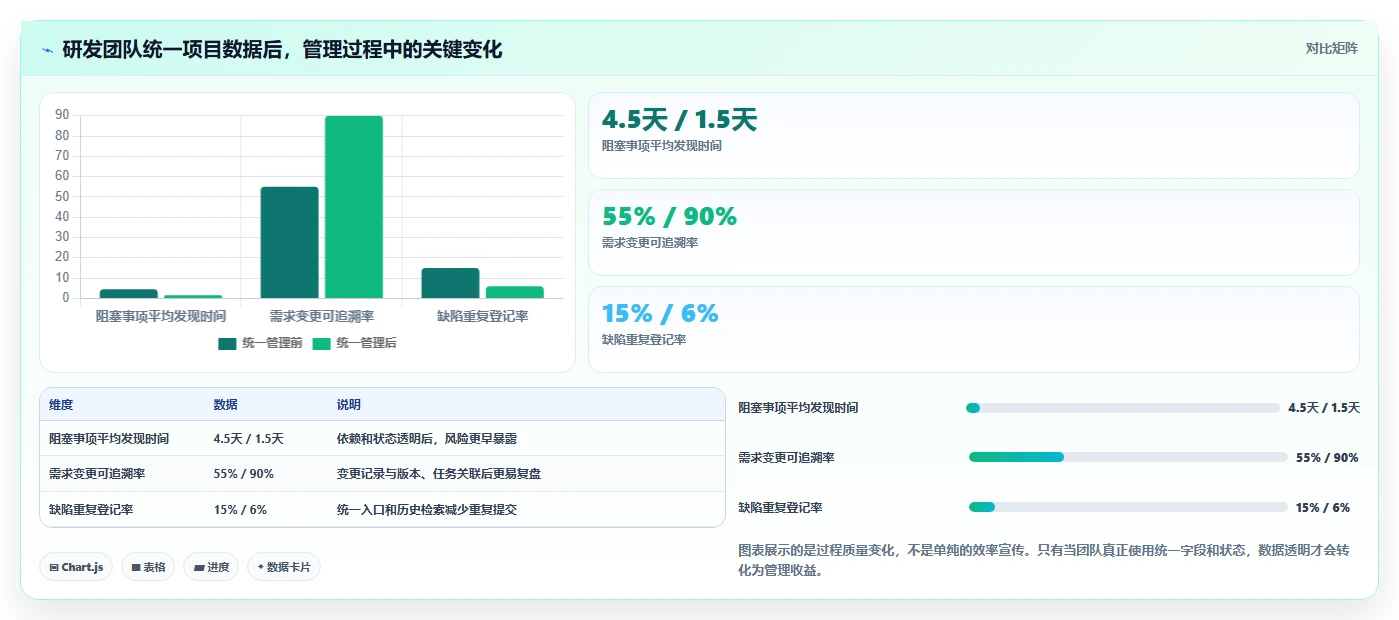Viewport: 1399px width, 620px height.
Task: Click table cell 依赖和状态透明后，风险更早暴露
Action: point(427,439)
